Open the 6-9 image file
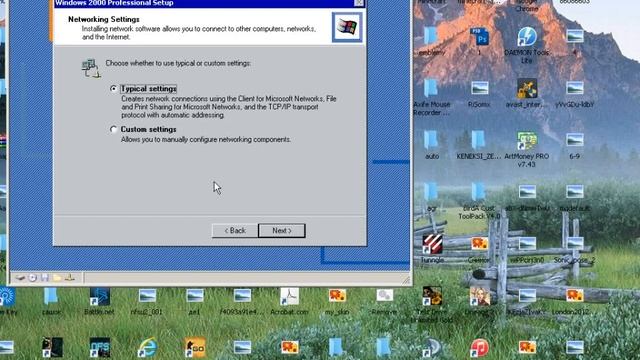Screen dimensions: 640x360 click(574, 140)
